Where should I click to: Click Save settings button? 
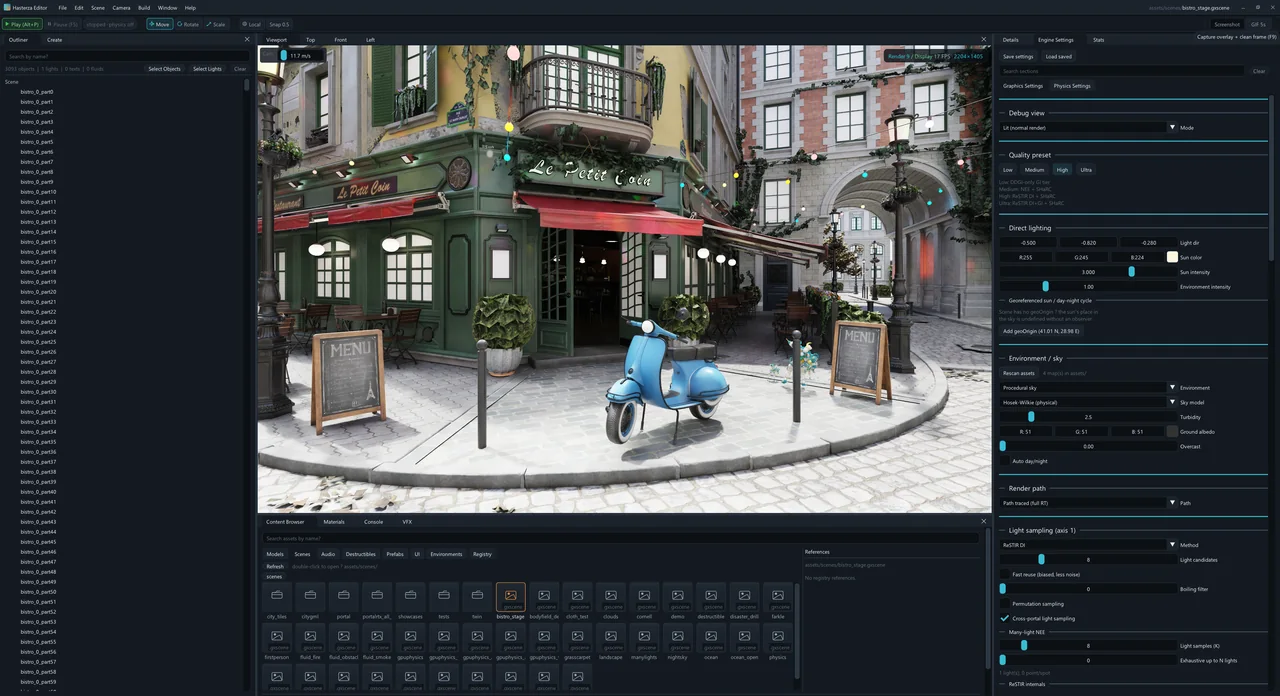pos(1018,57)
